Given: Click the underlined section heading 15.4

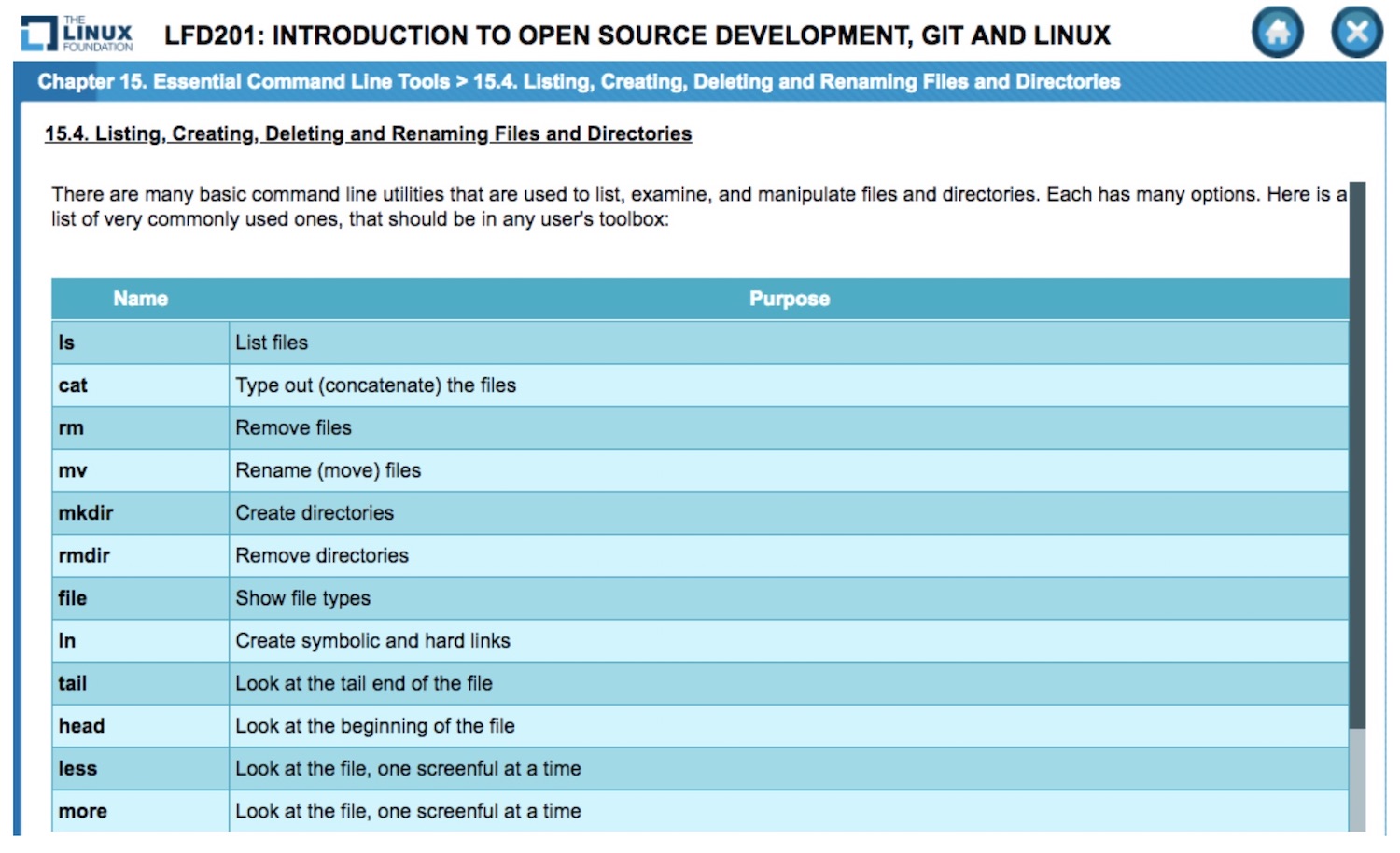Looking at the screenshot, I should 368,134.
